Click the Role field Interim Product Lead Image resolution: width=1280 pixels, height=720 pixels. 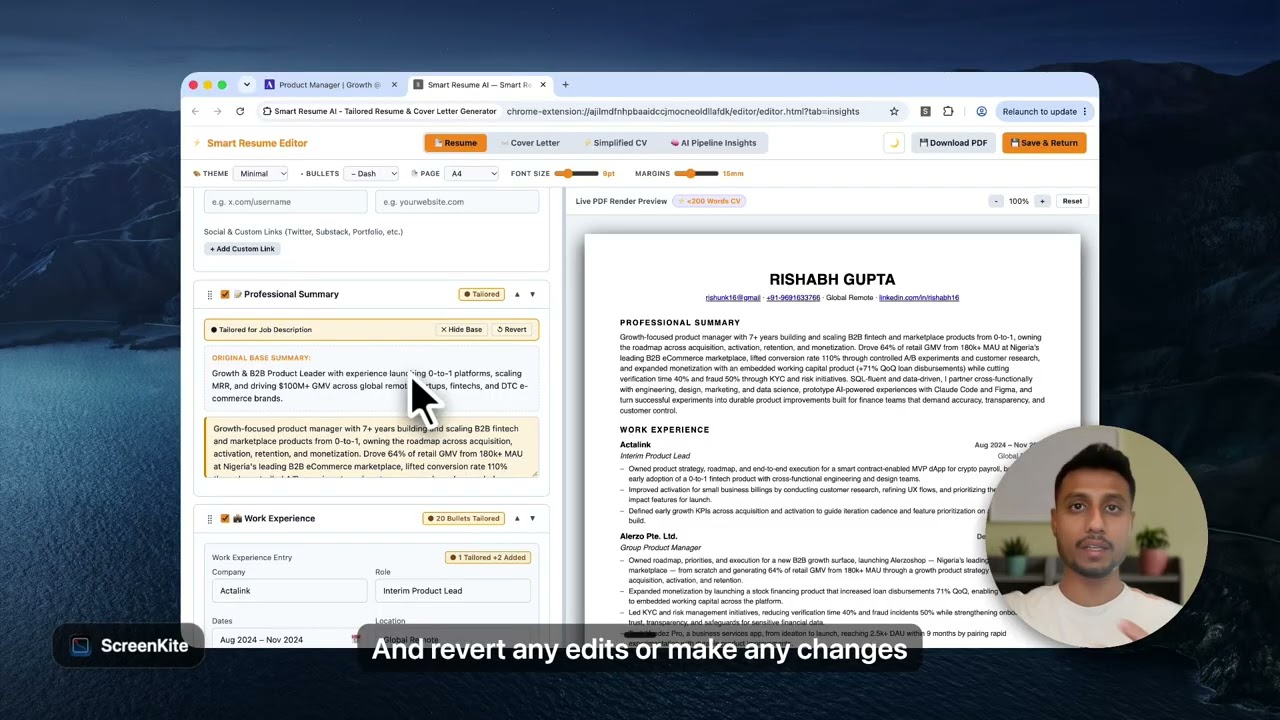coord(453,591)
